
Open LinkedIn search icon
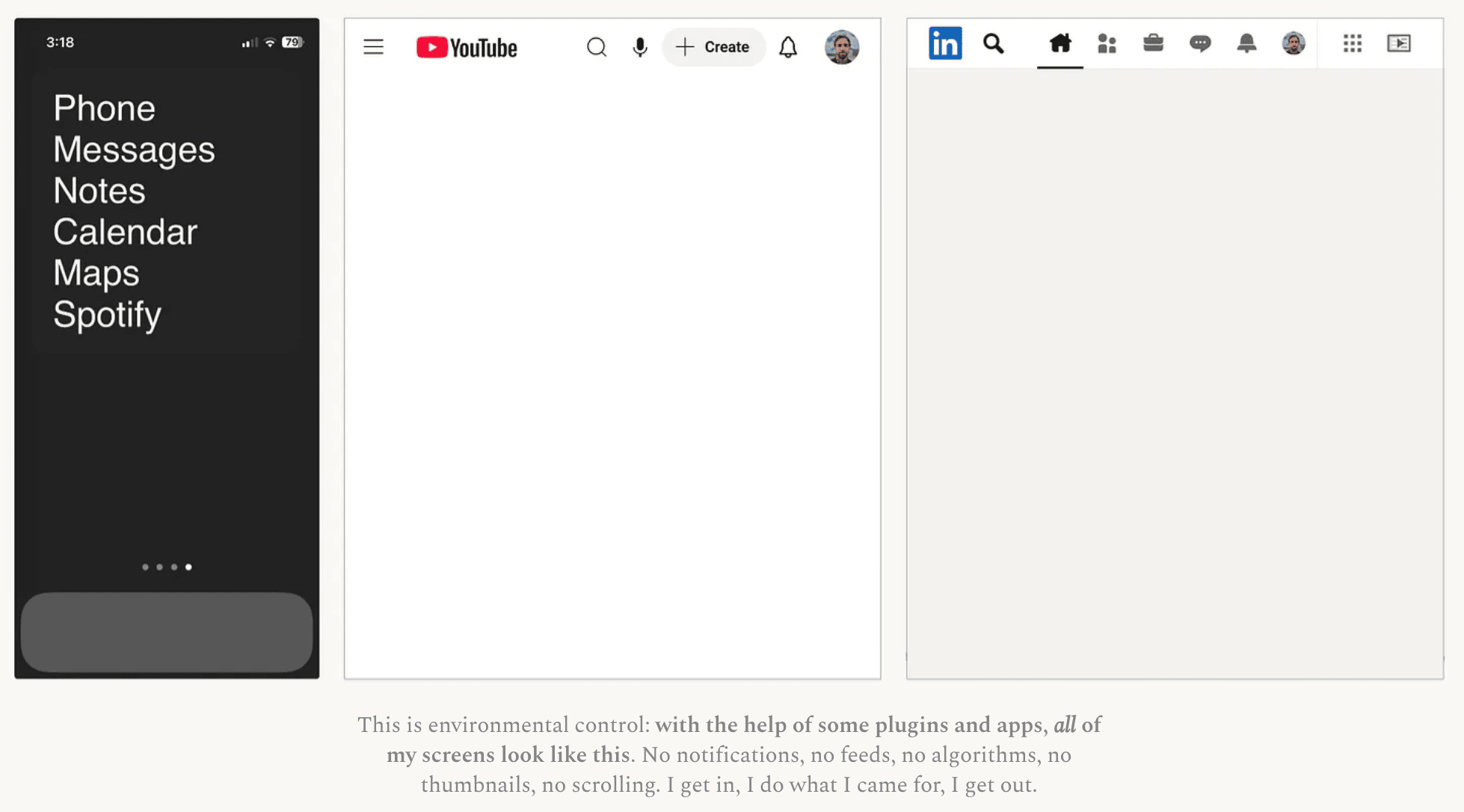993,43
